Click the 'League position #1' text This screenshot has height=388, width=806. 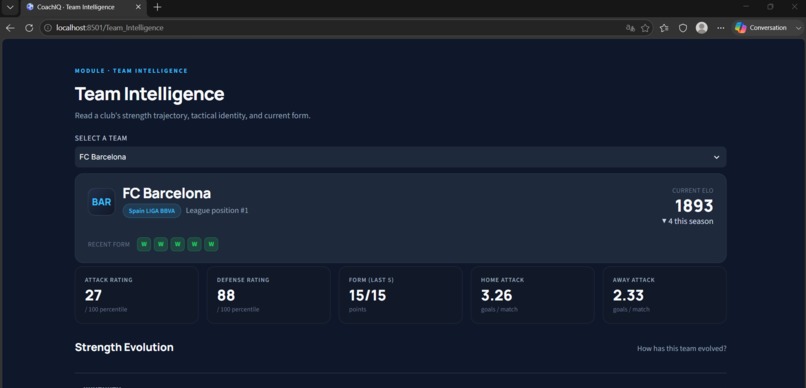217,211
